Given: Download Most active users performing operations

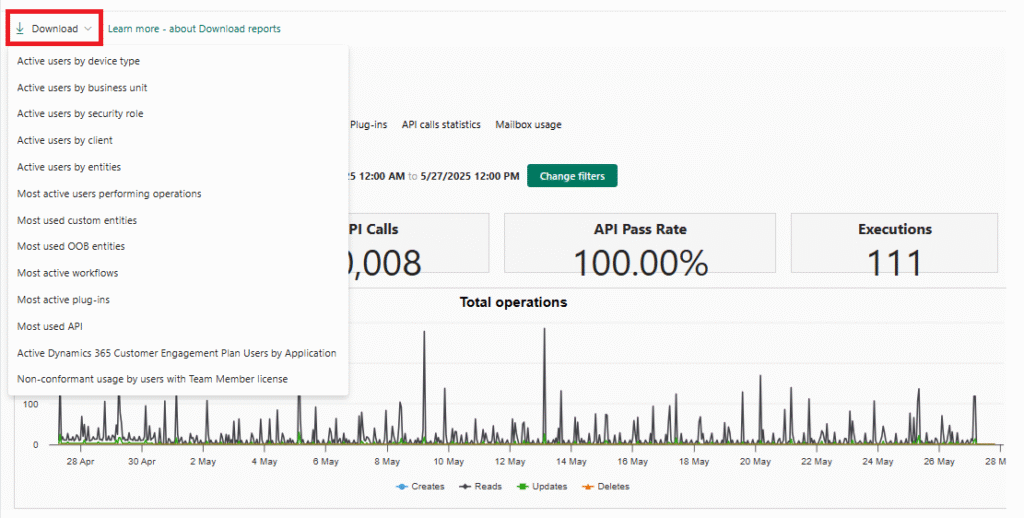Looking at the screenshot, I should pos(109,194).
